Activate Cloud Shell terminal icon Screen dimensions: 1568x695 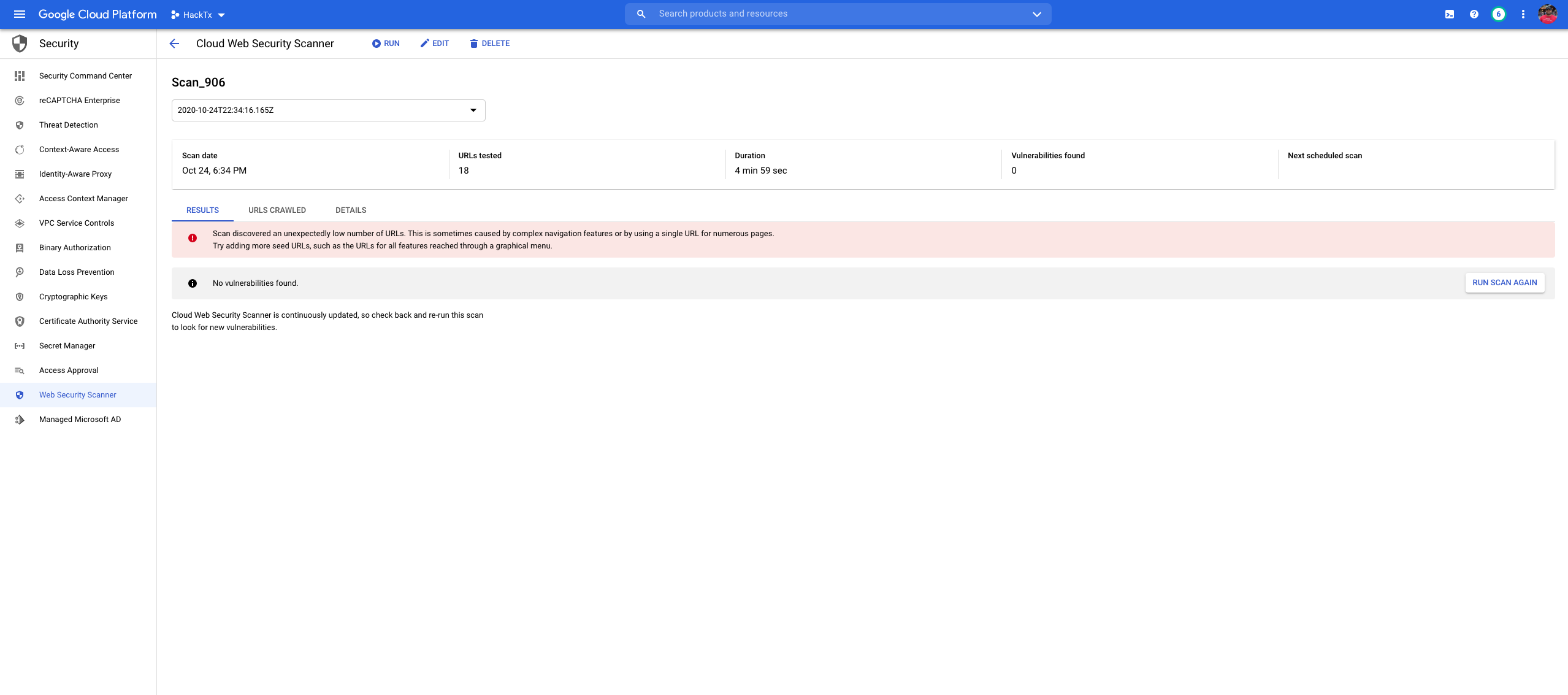pyautogui.click(x=1449, y=14)
